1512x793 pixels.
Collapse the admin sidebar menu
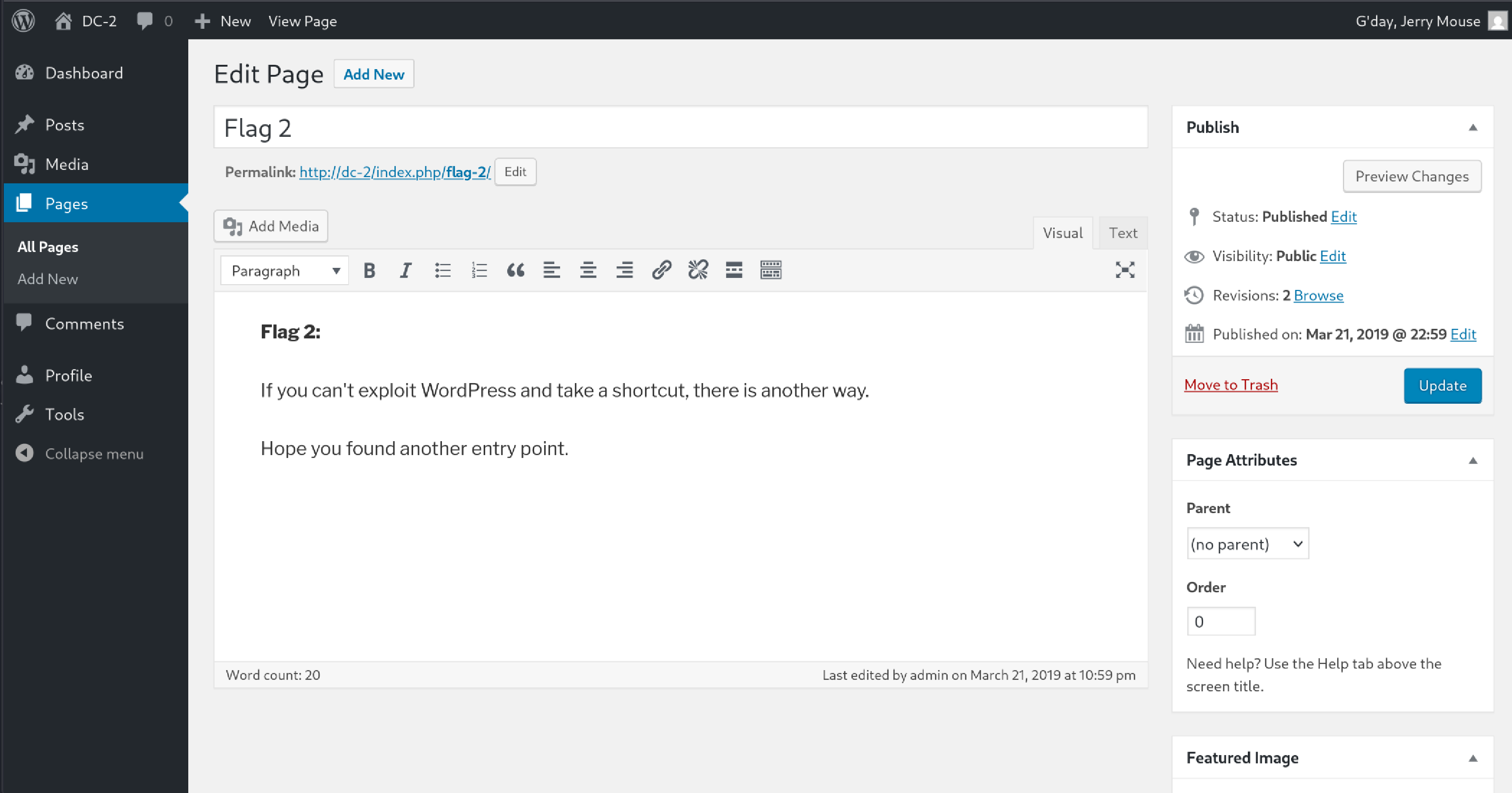pyautogui.click(x=94, y=454)
